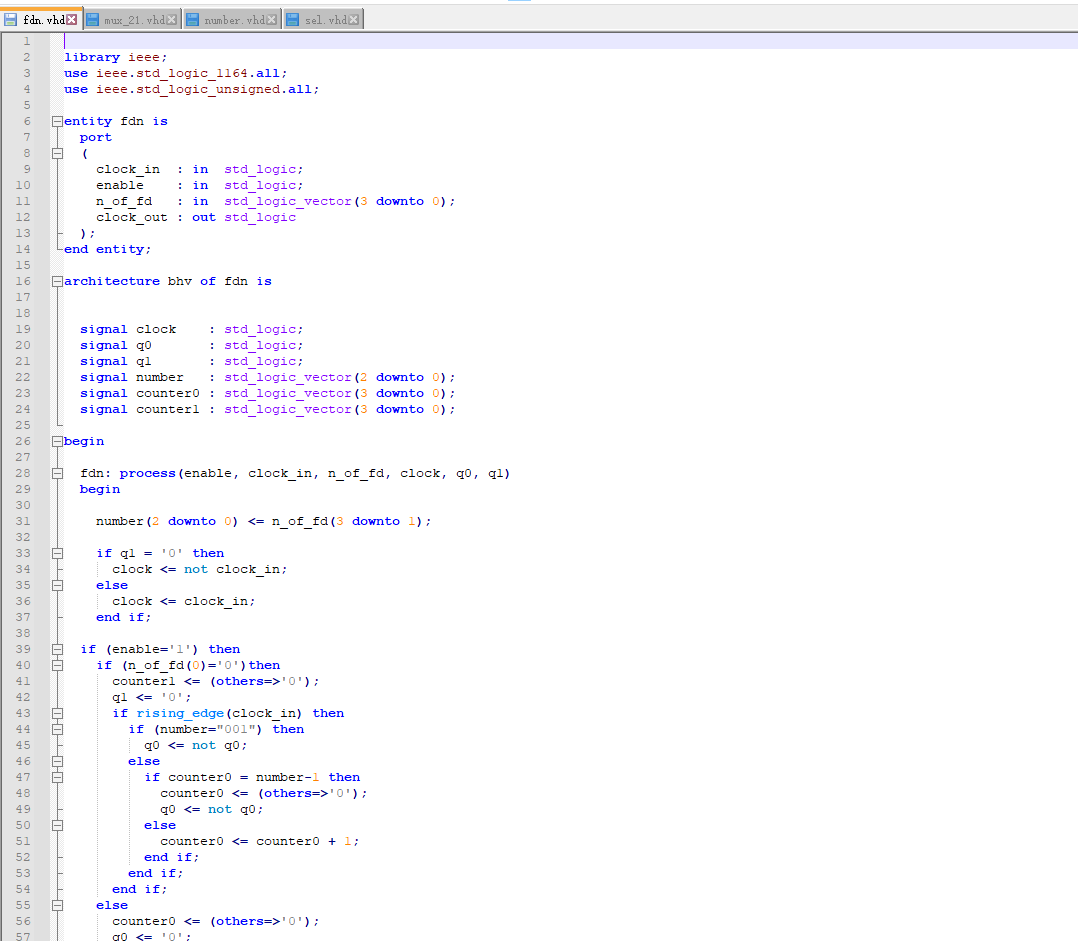The width and height of the screenshot is (1078, 941).
Task: Collapse the else fold at line 50
Action: click(x=58, y=826)
